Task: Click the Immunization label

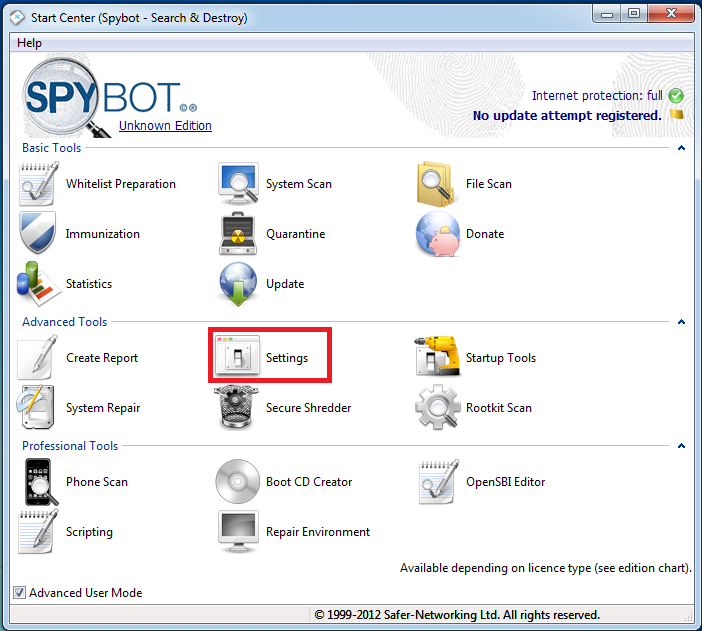Action: pos(103,234)
